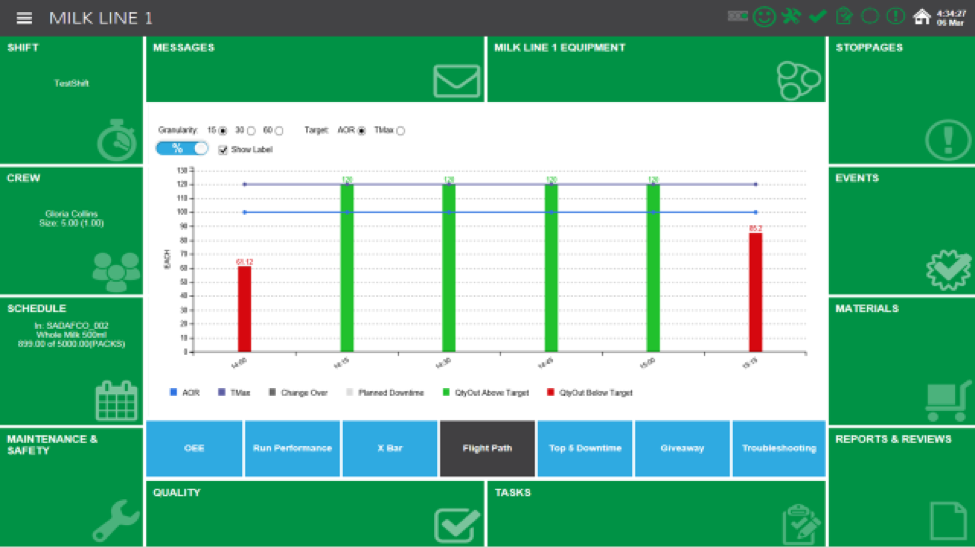Uncheck the Show Label checkbox
The width and height of the screenshot is (975, 548).
point(223,150)
